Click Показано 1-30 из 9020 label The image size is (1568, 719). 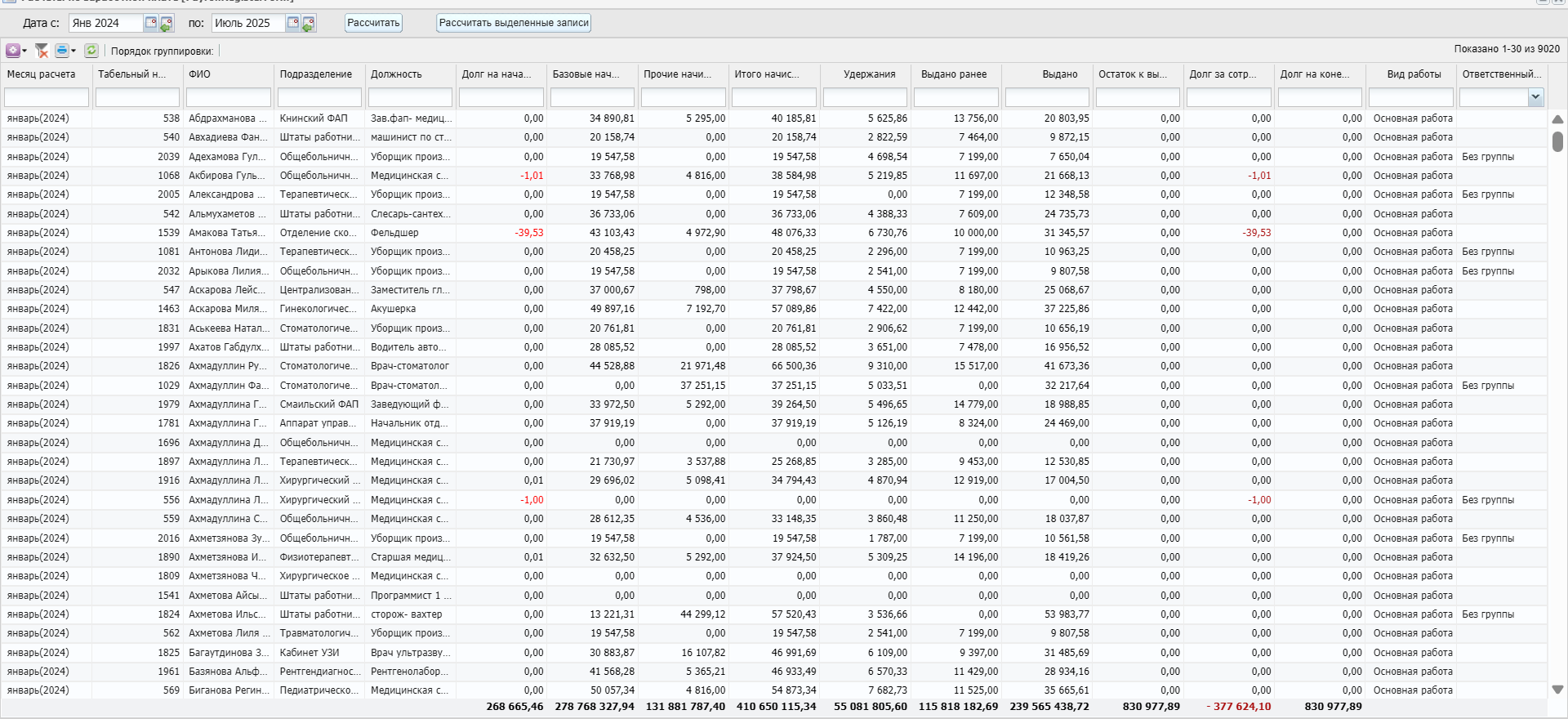click(1507, 49)
